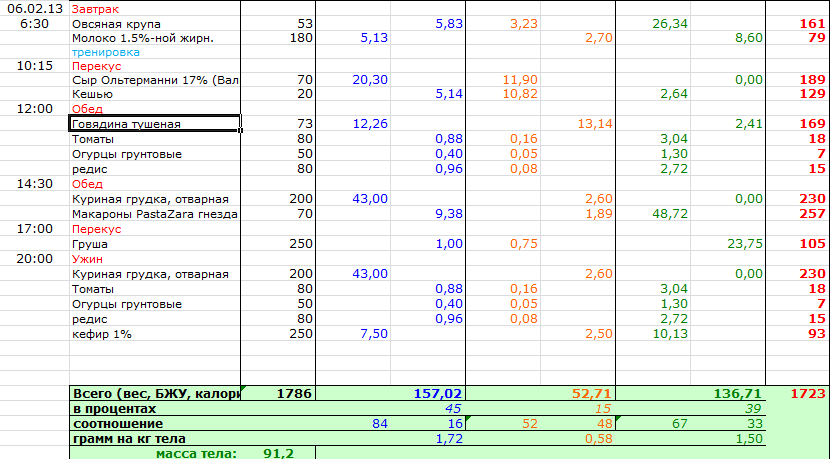Select the Ужин meal header
The height and width of the screenshot is (459, 830).
[87, 259]
